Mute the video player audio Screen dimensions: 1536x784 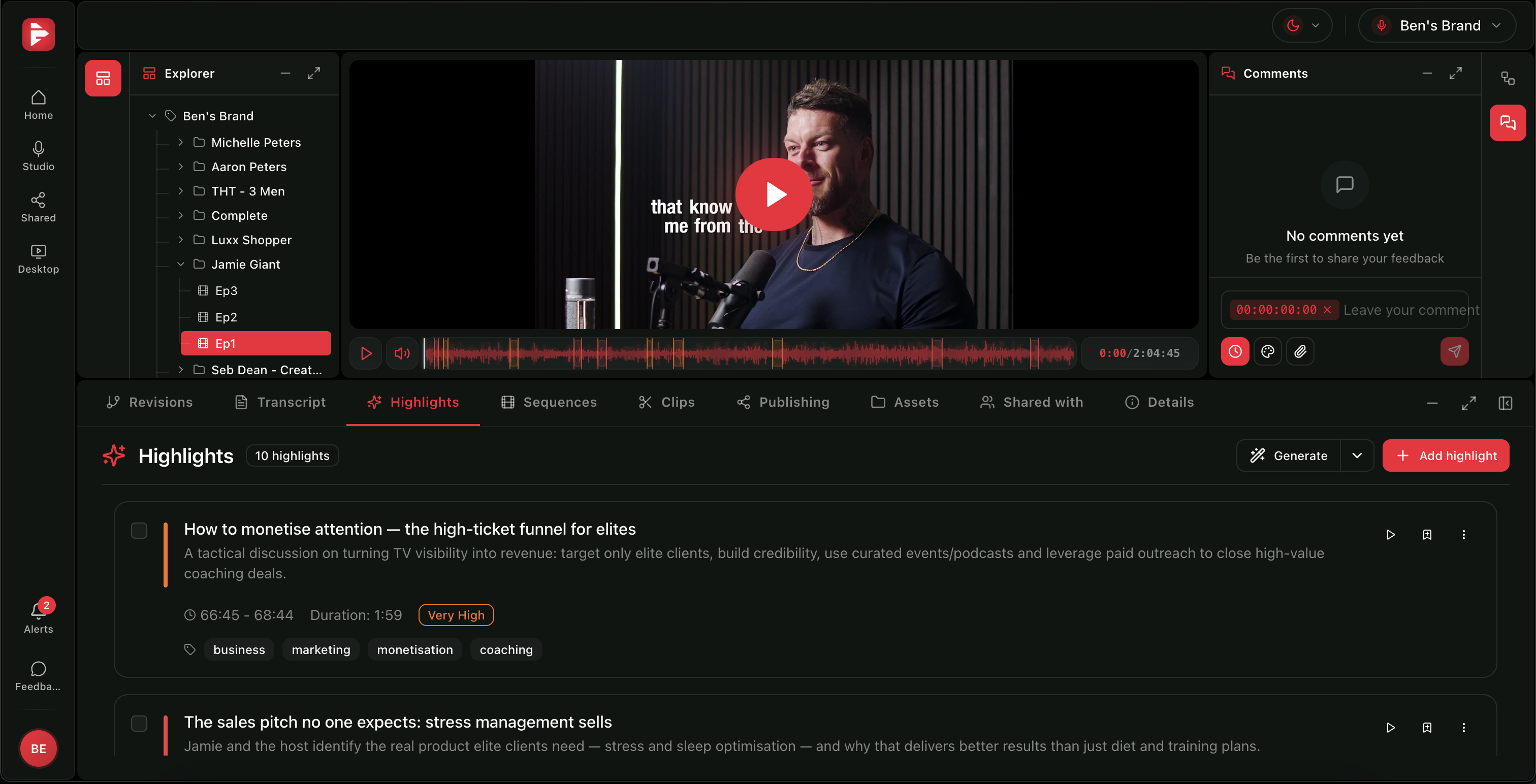[x=402, y=353]
